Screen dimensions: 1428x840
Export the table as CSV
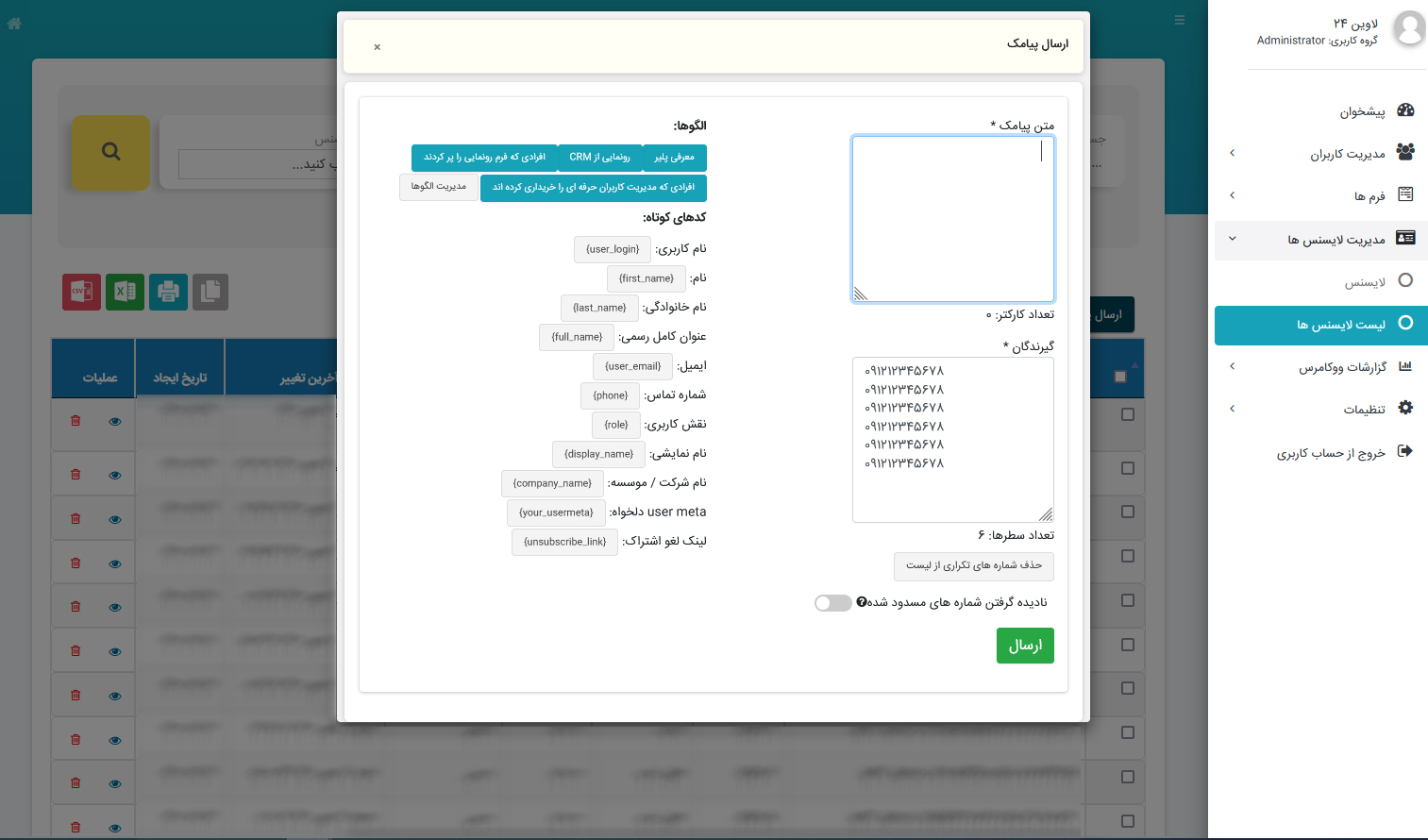tap(81, 292)
